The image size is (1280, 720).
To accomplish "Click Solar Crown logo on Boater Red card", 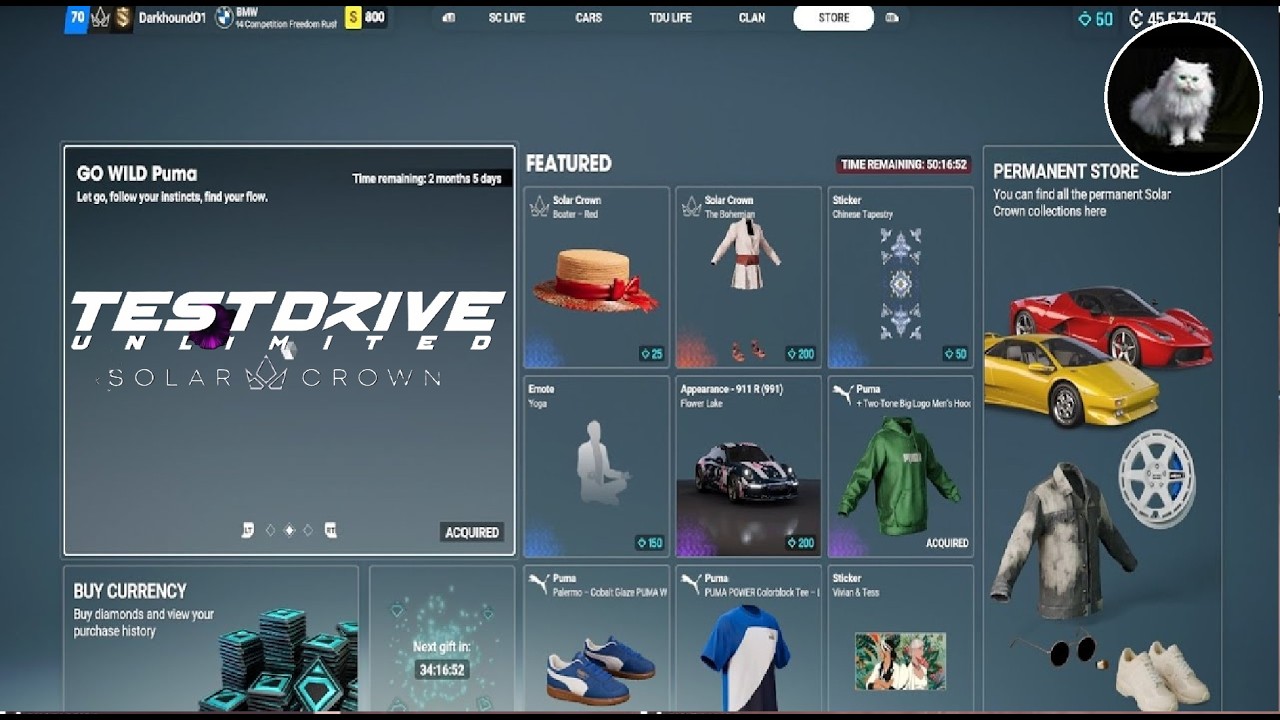I will click(x=539, y=206).
